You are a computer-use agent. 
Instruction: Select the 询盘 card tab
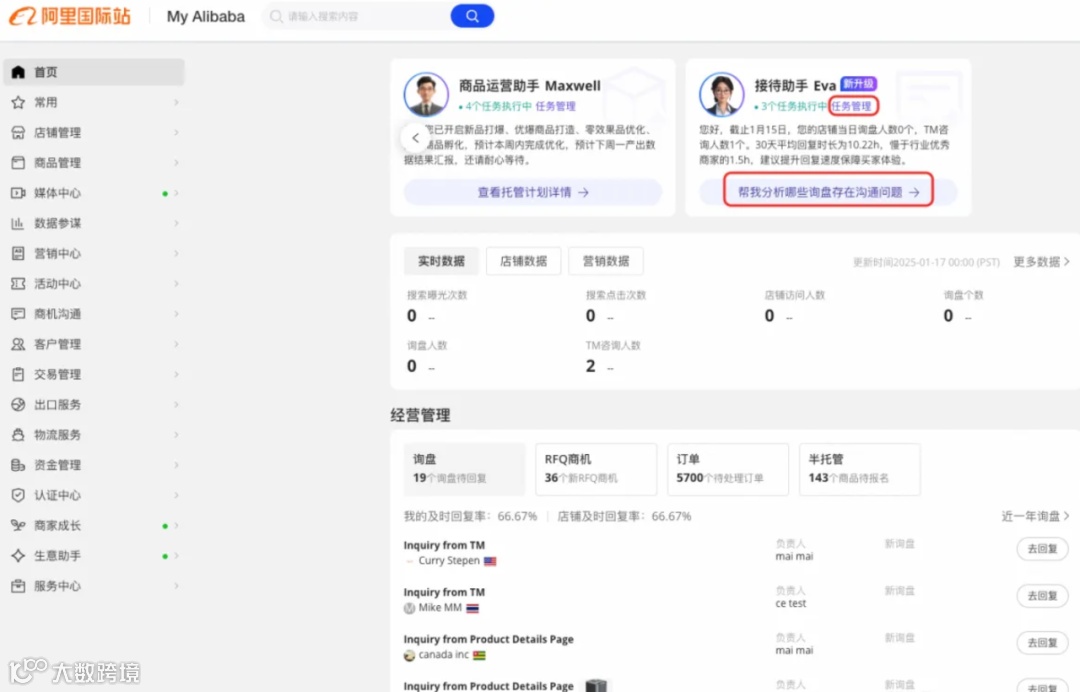[x=464, y=469]
